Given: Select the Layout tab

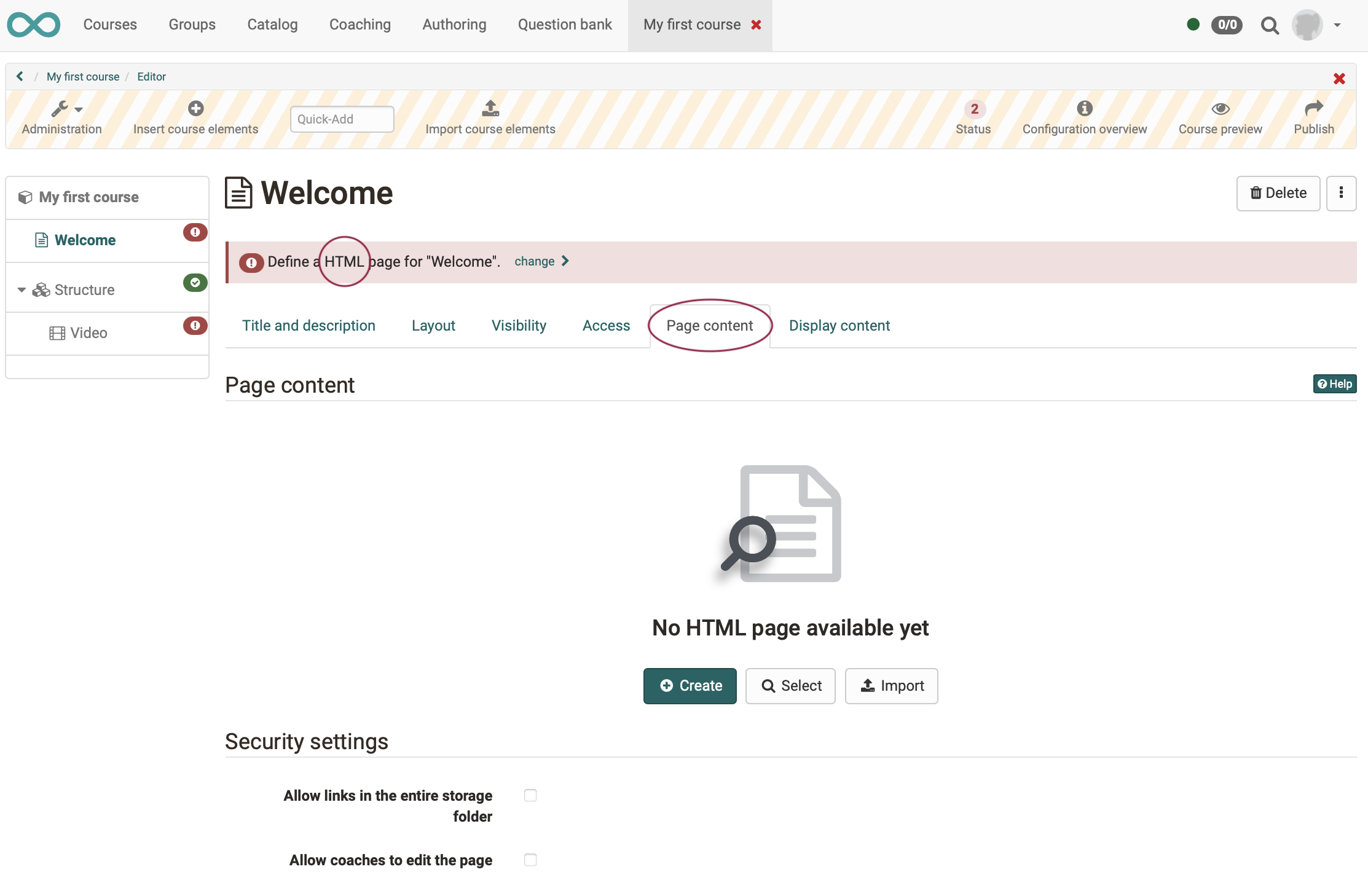Looking at the screenshot, I should click(433, 325).
